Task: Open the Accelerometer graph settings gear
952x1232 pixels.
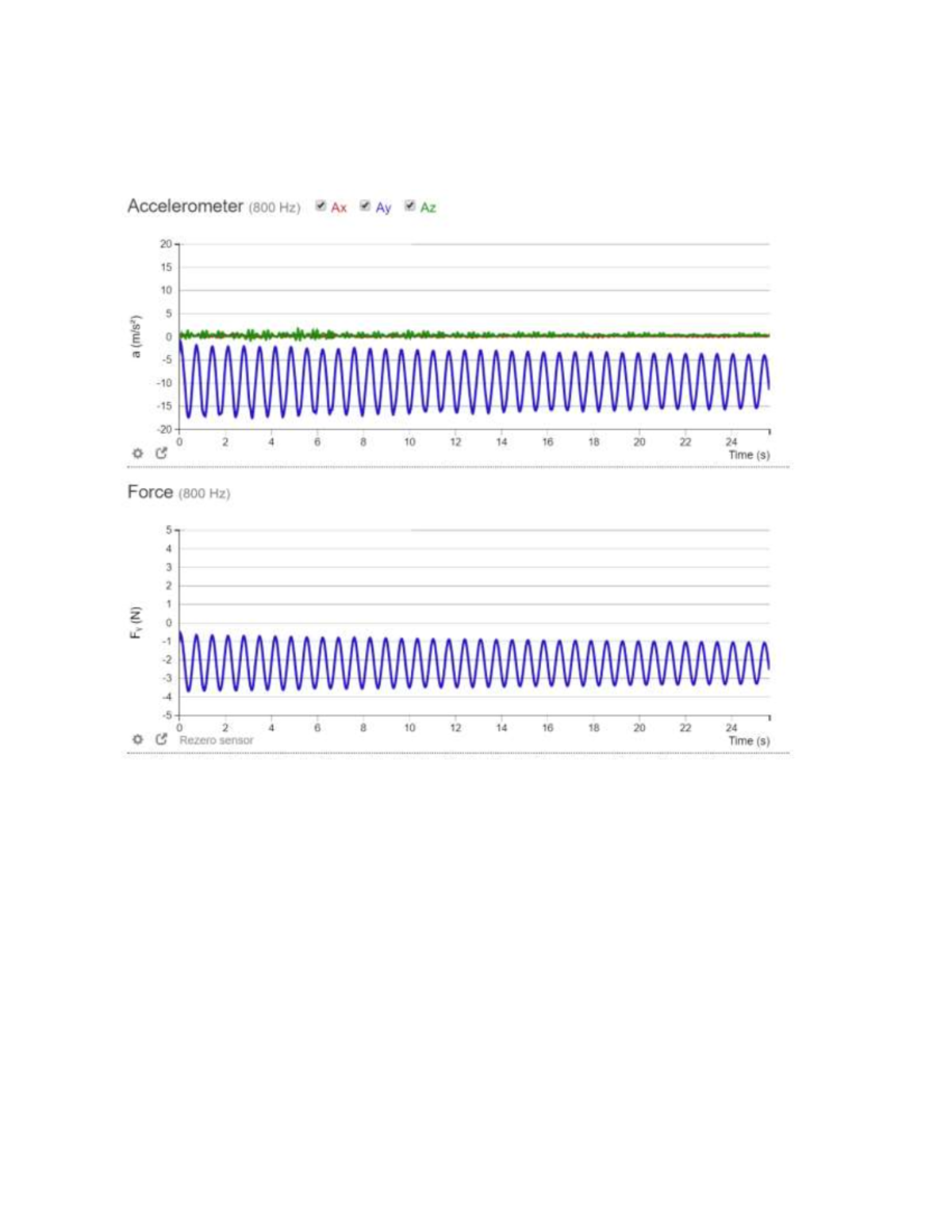Action: pos(138,453)
